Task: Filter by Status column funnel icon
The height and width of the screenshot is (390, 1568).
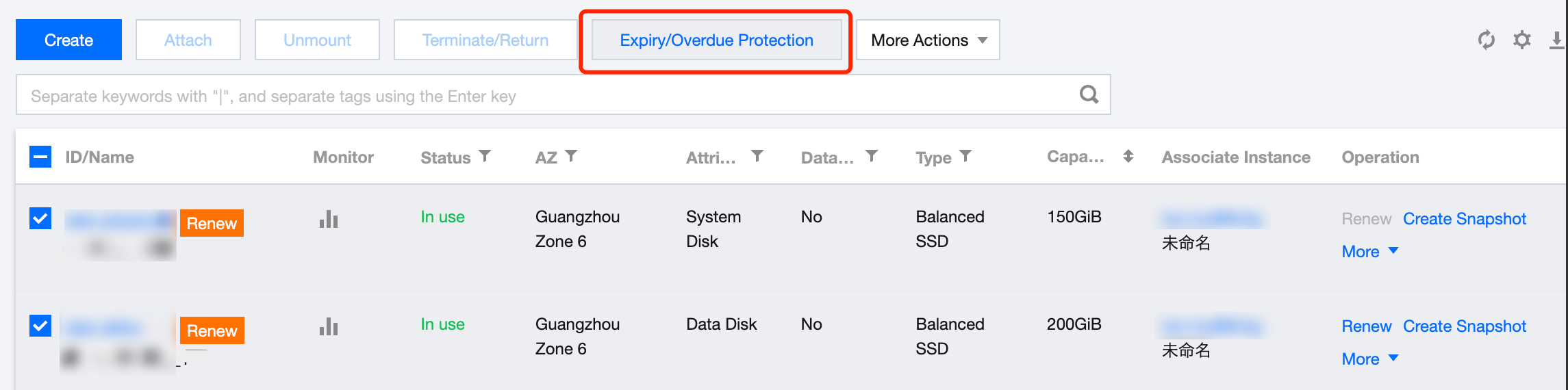Action: click(x=485, y=157)
